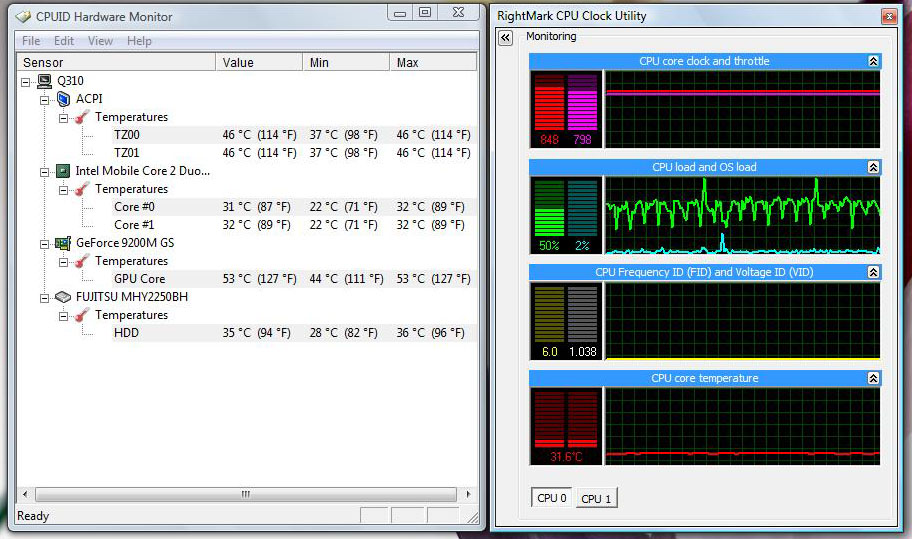Collapse FUJITSU Temperatures node
The height and width of the screenshot is (539, 912).
click(x=63, y=316)
